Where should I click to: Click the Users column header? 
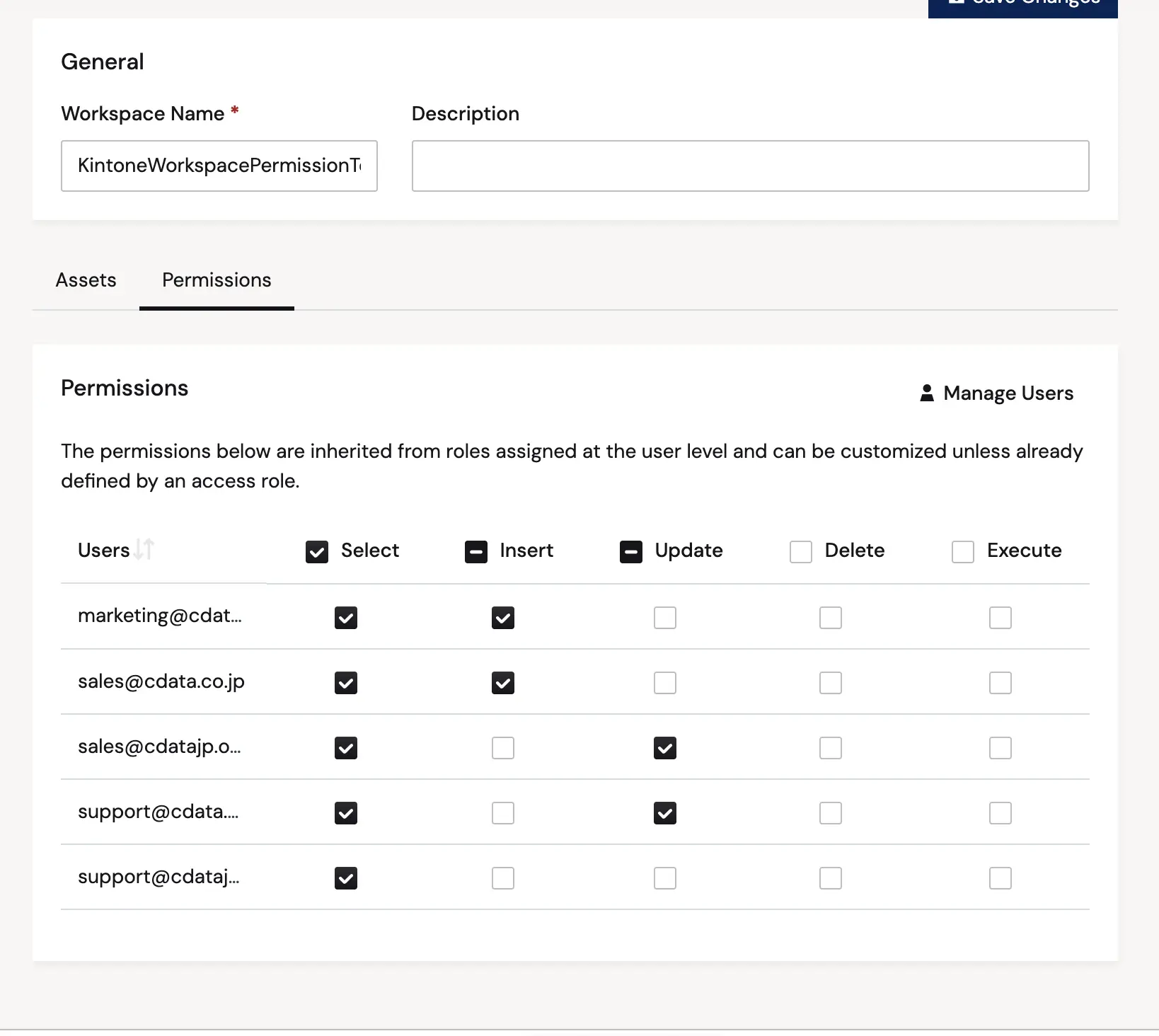tap(104, 550)
